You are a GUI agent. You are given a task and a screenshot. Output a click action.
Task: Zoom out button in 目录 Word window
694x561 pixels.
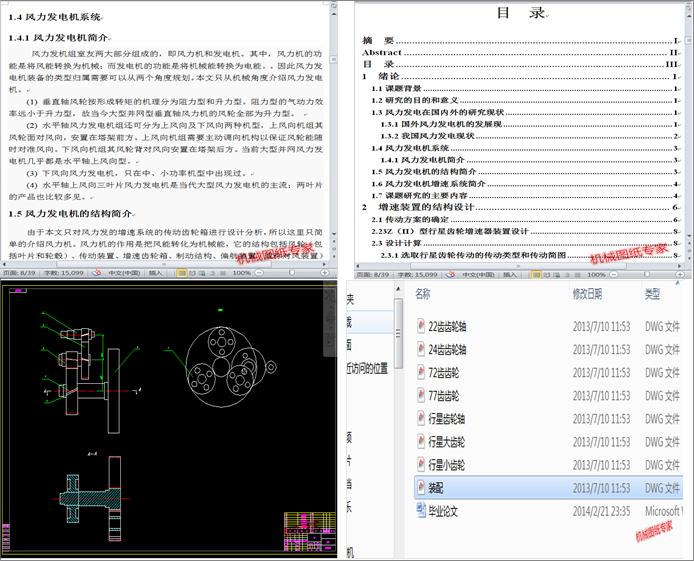[613, 275]
